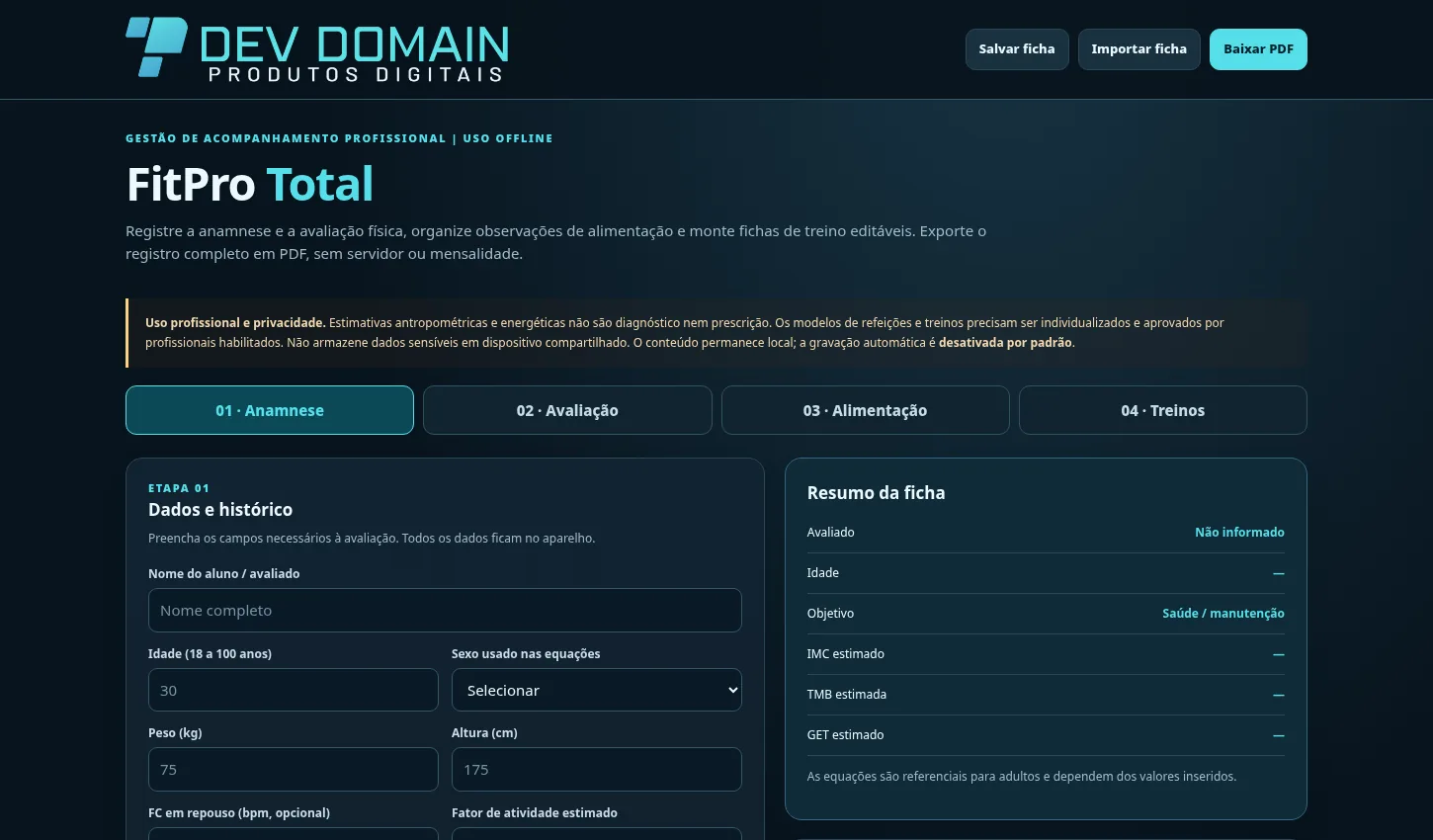Image resolution: width=1433 pixels, height=840 pixels.
Task: Click the 'ETAPA 01' label
Action: point(179,488)
